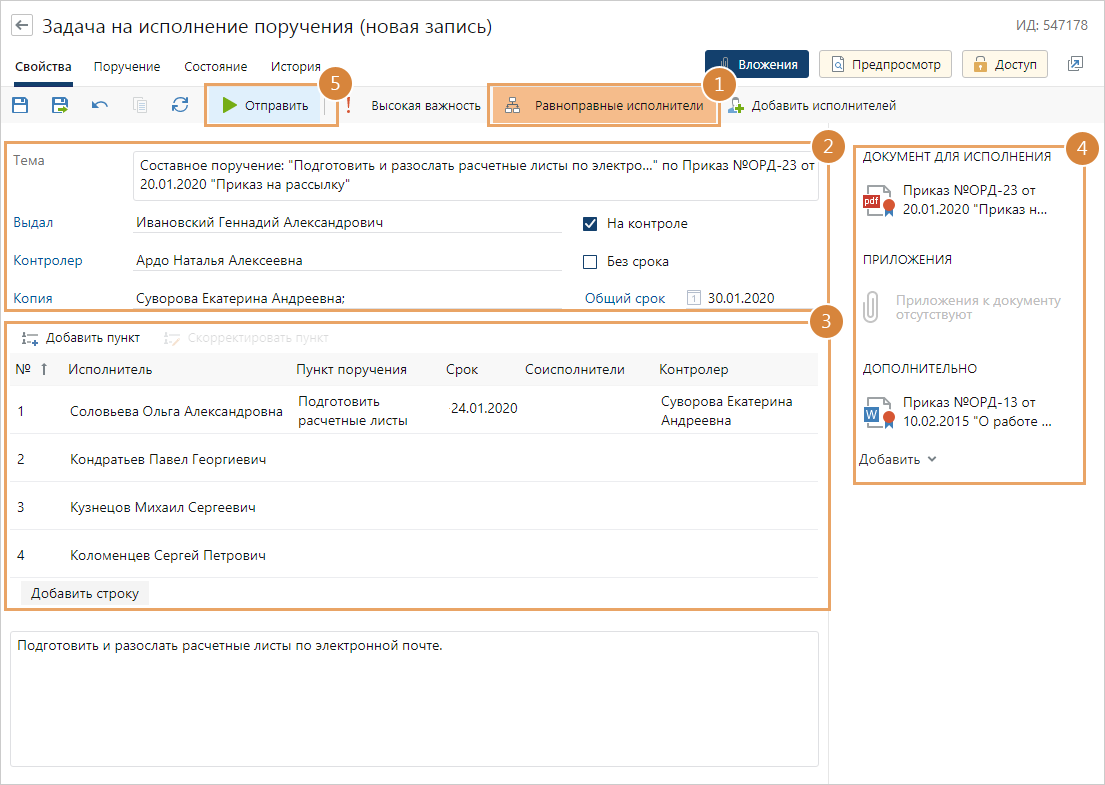This screenshot has width=1105, height=785.
Task: Open the «История» tab
Action: (x=295, y=67)
